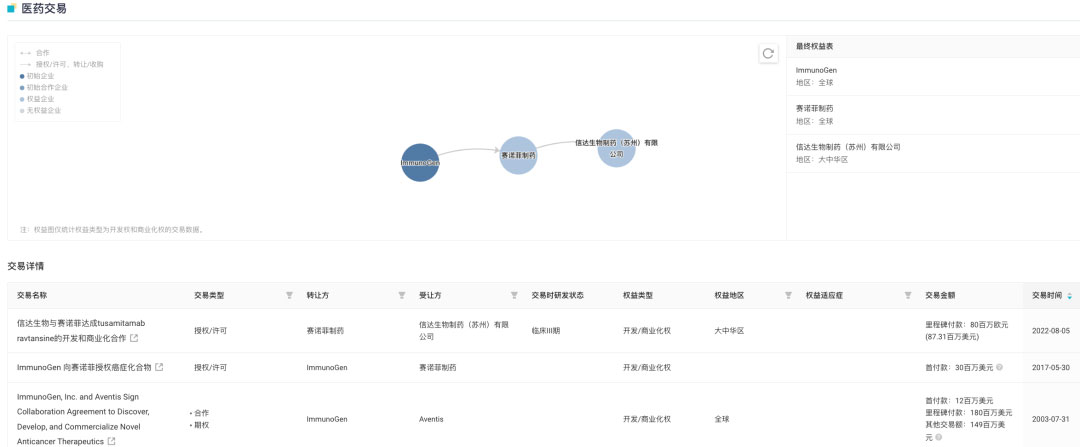Click the refresh graph icon
The height and width of the screenshot is (447, 1080).
[768, 54]
